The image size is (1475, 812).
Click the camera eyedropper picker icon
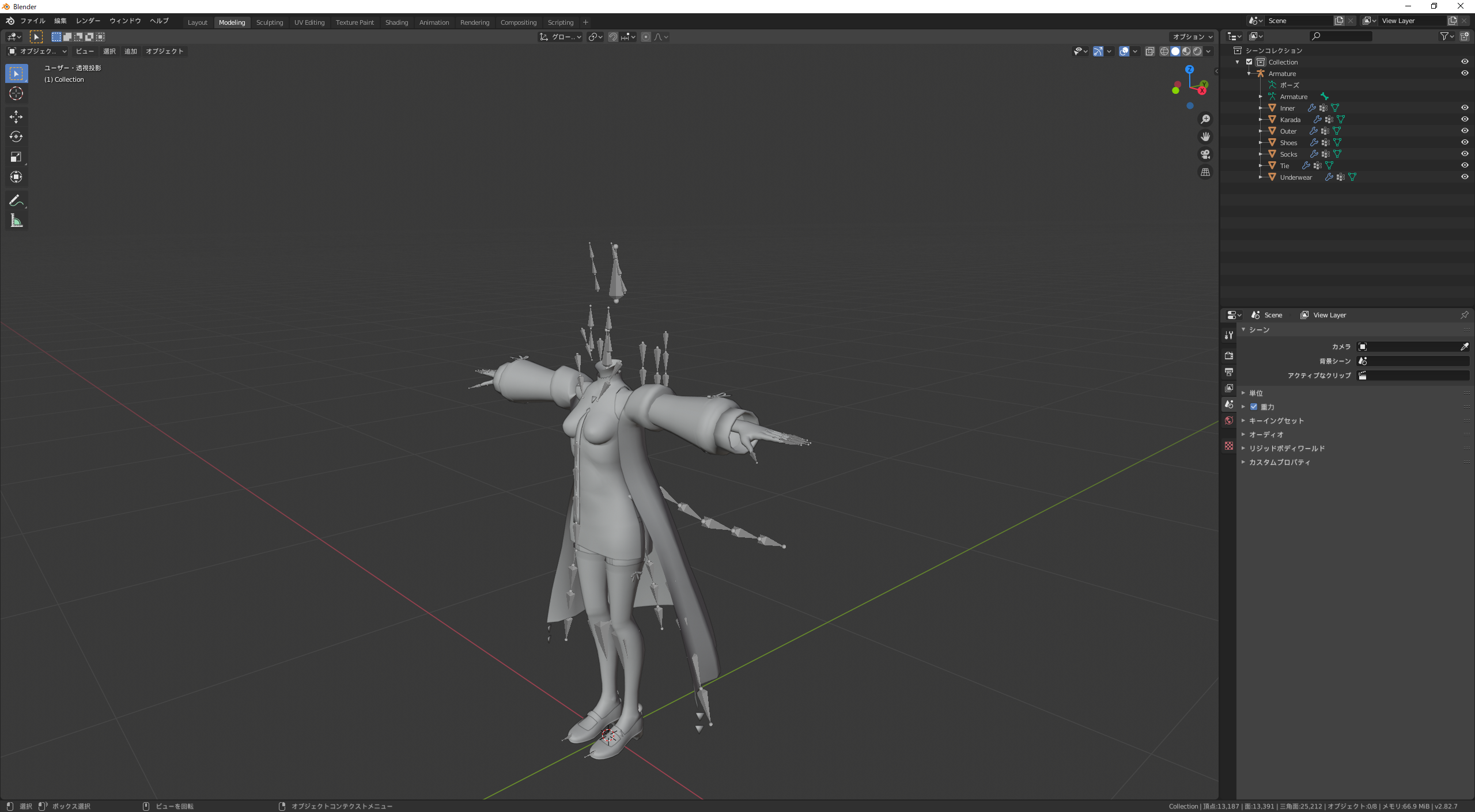coord(1464,347)
